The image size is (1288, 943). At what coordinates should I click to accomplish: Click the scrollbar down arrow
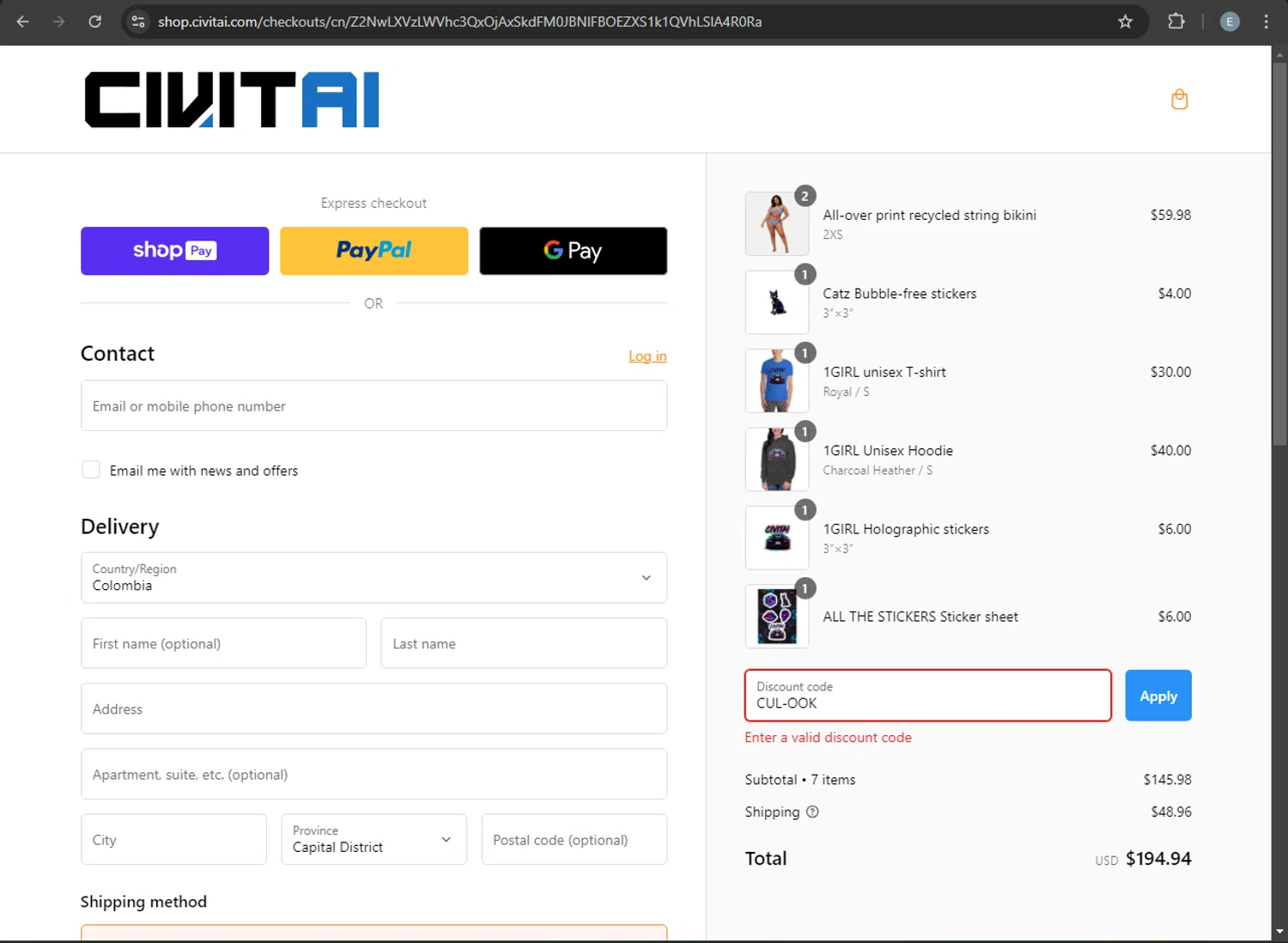click(1279, 932)
